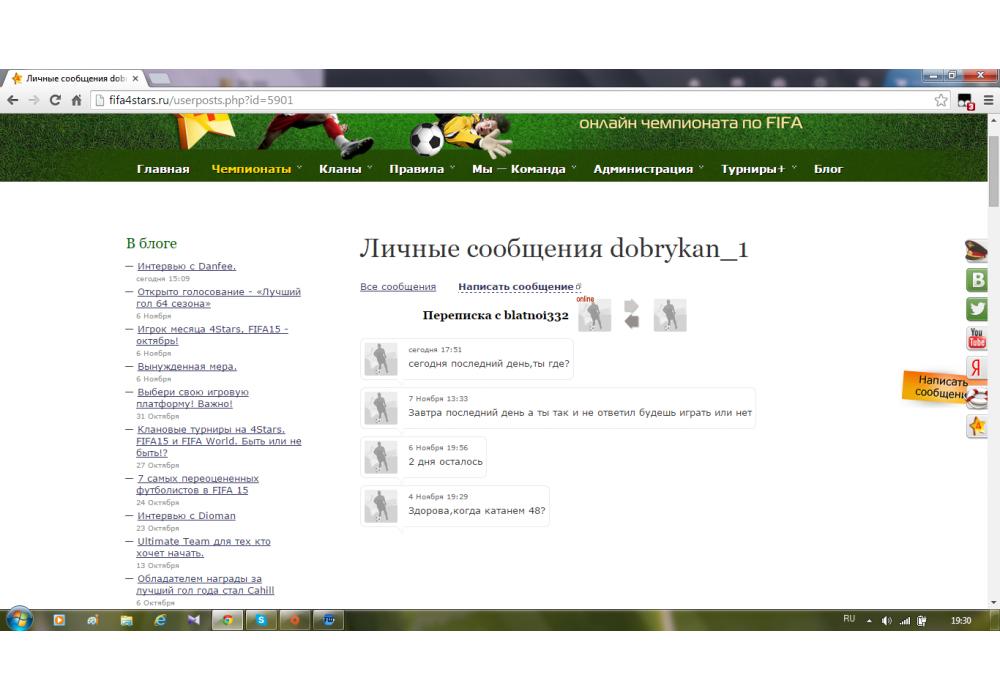Open the Интервью с Danfee blog post
This screenshot has width=1000, height=700.
point(187,266)
